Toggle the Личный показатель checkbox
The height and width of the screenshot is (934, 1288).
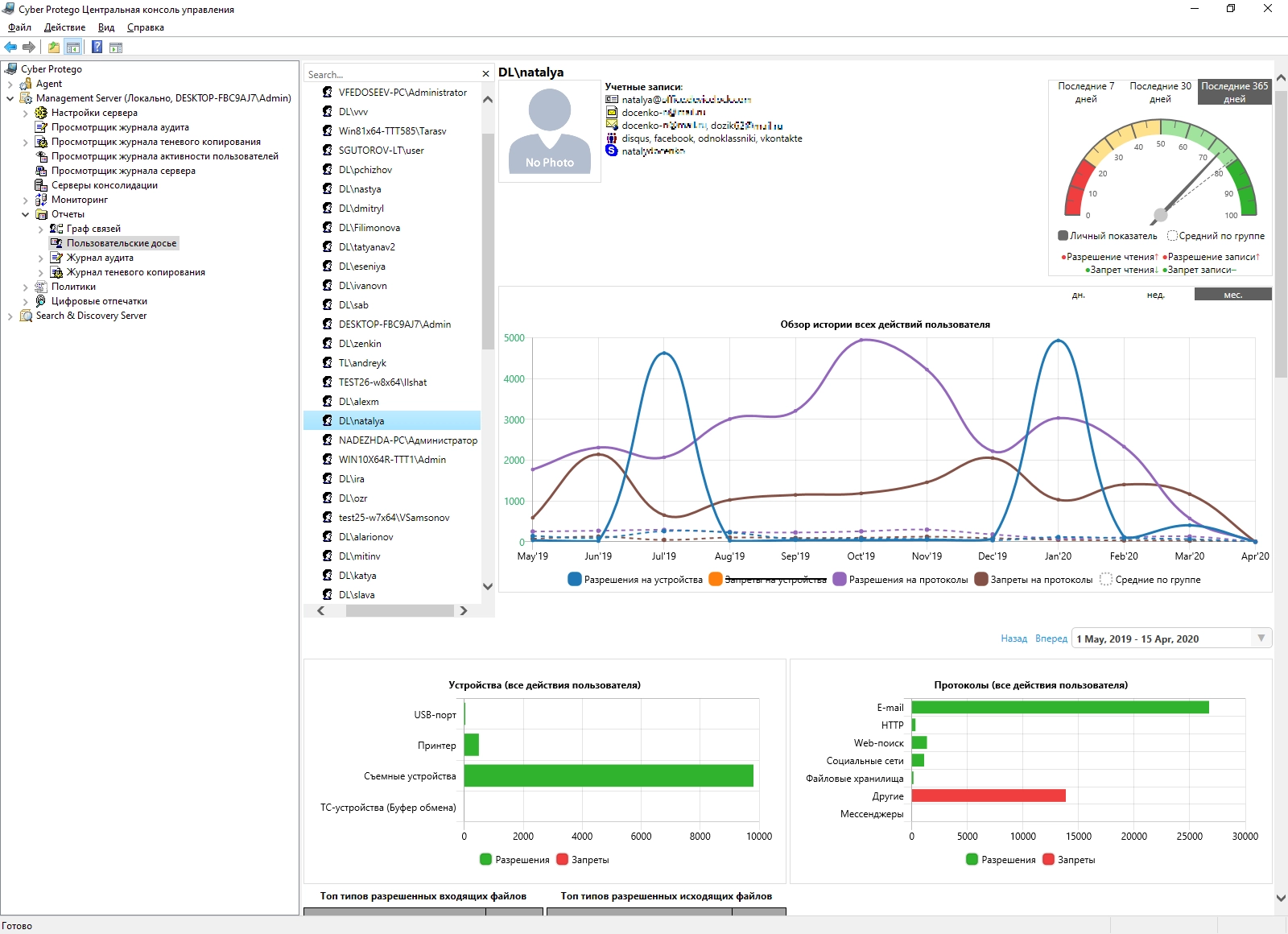coord(1063,236)
